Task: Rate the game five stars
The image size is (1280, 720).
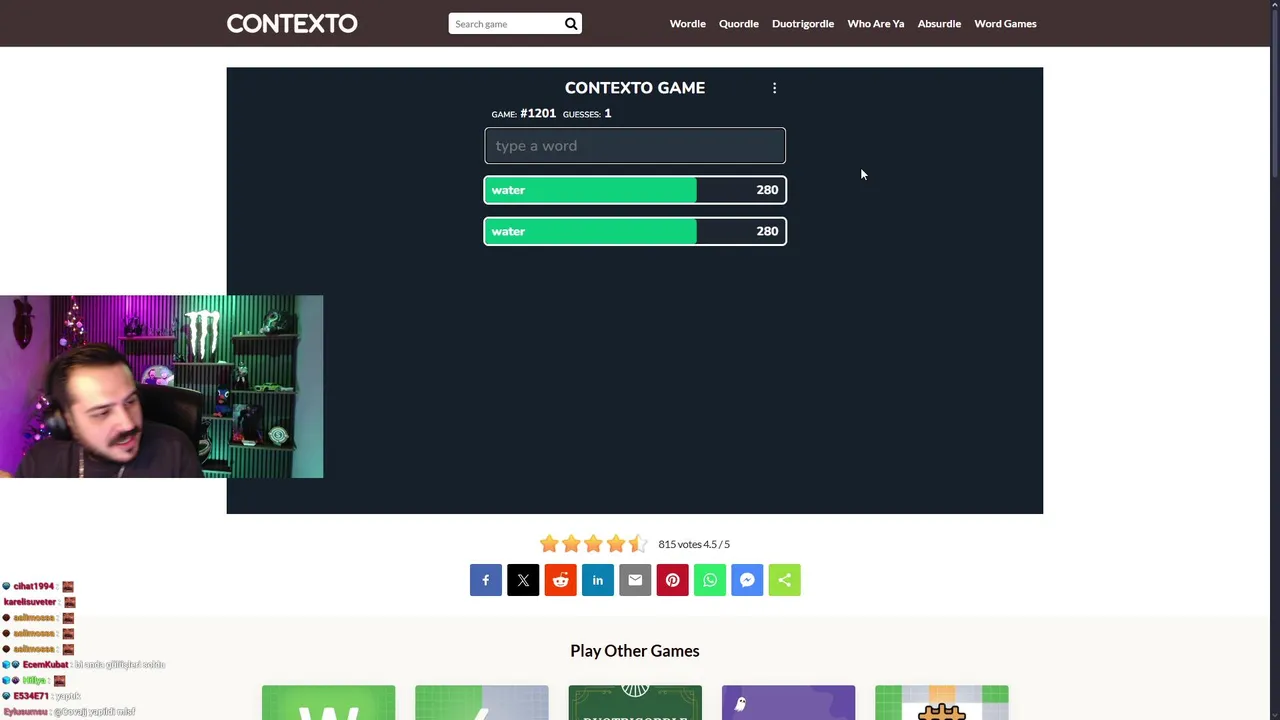Action: 637,544
